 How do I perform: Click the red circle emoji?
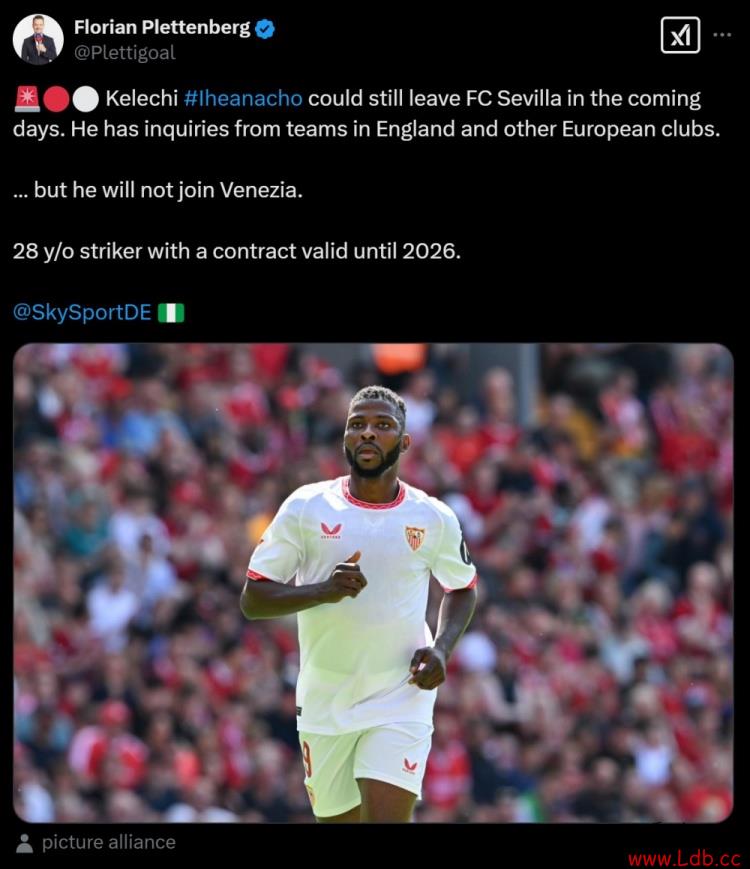coord(56,99)
